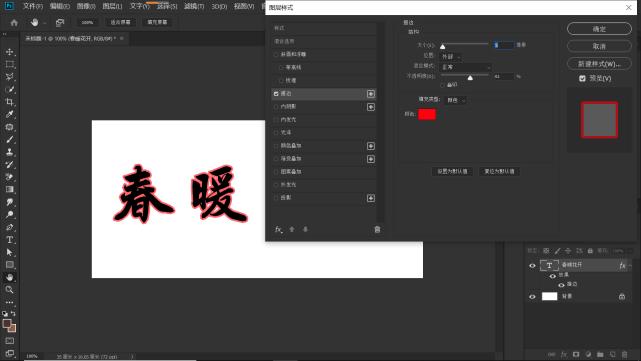
Task: Click Make Default (设置为默认值) button
Action: [452, 171]
